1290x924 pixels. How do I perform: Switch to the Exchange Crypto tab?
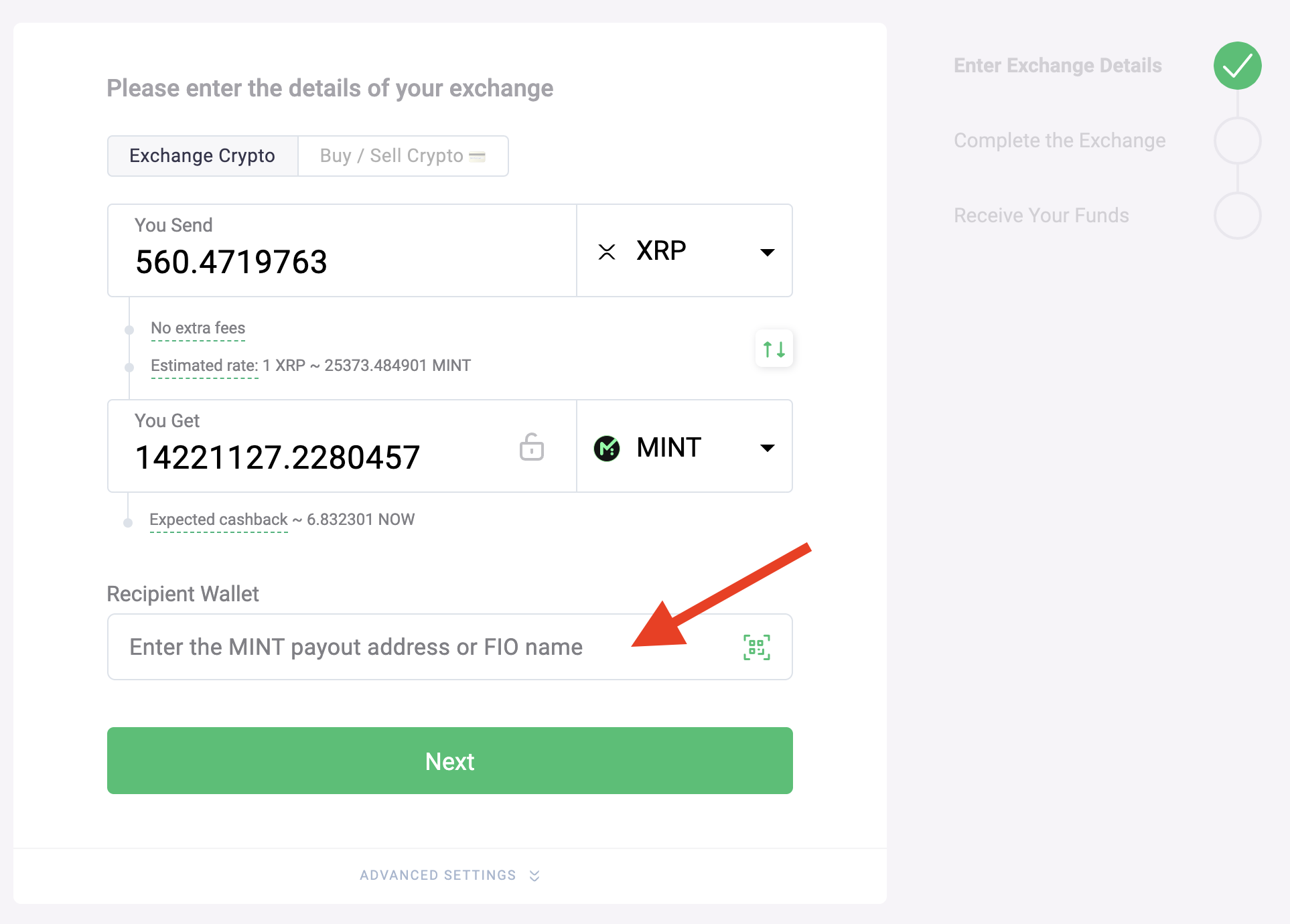tap(202, 156)
